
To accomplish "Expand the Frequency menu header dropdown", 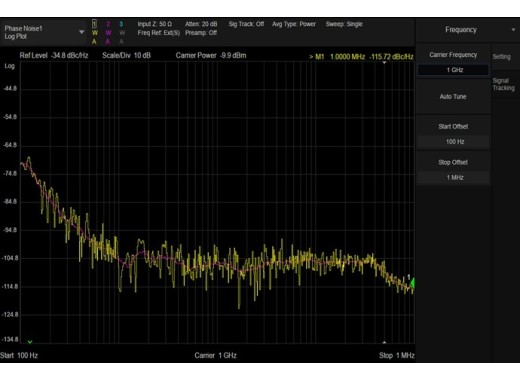I will pyautogui.click(x=513, y=30).
